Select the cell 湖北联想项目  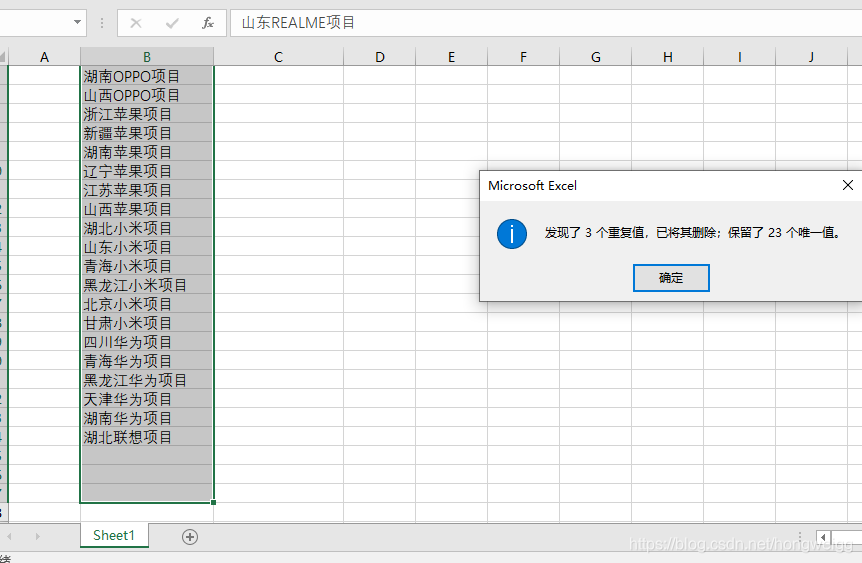coord(147,437)
